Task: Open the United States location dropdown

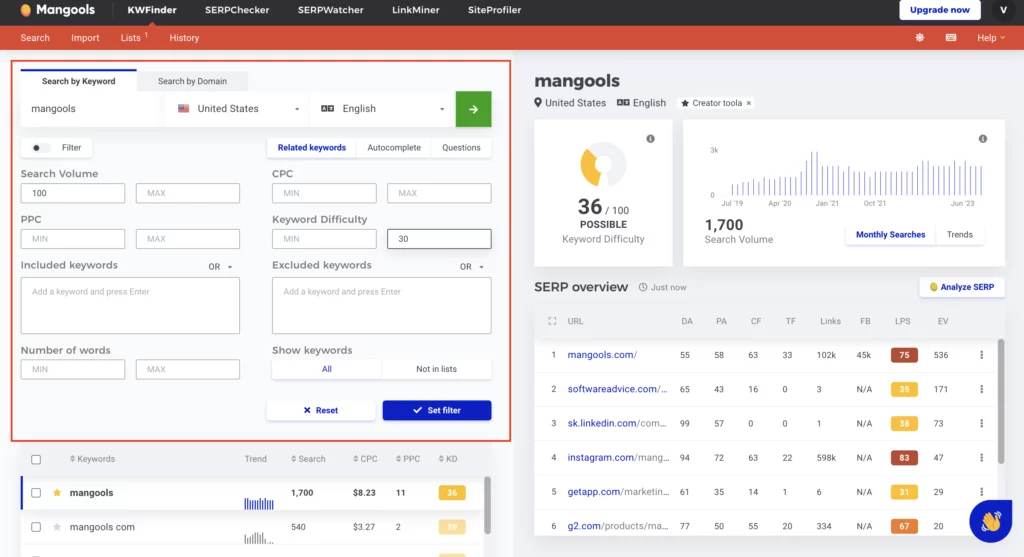Action: pos(239,109)
